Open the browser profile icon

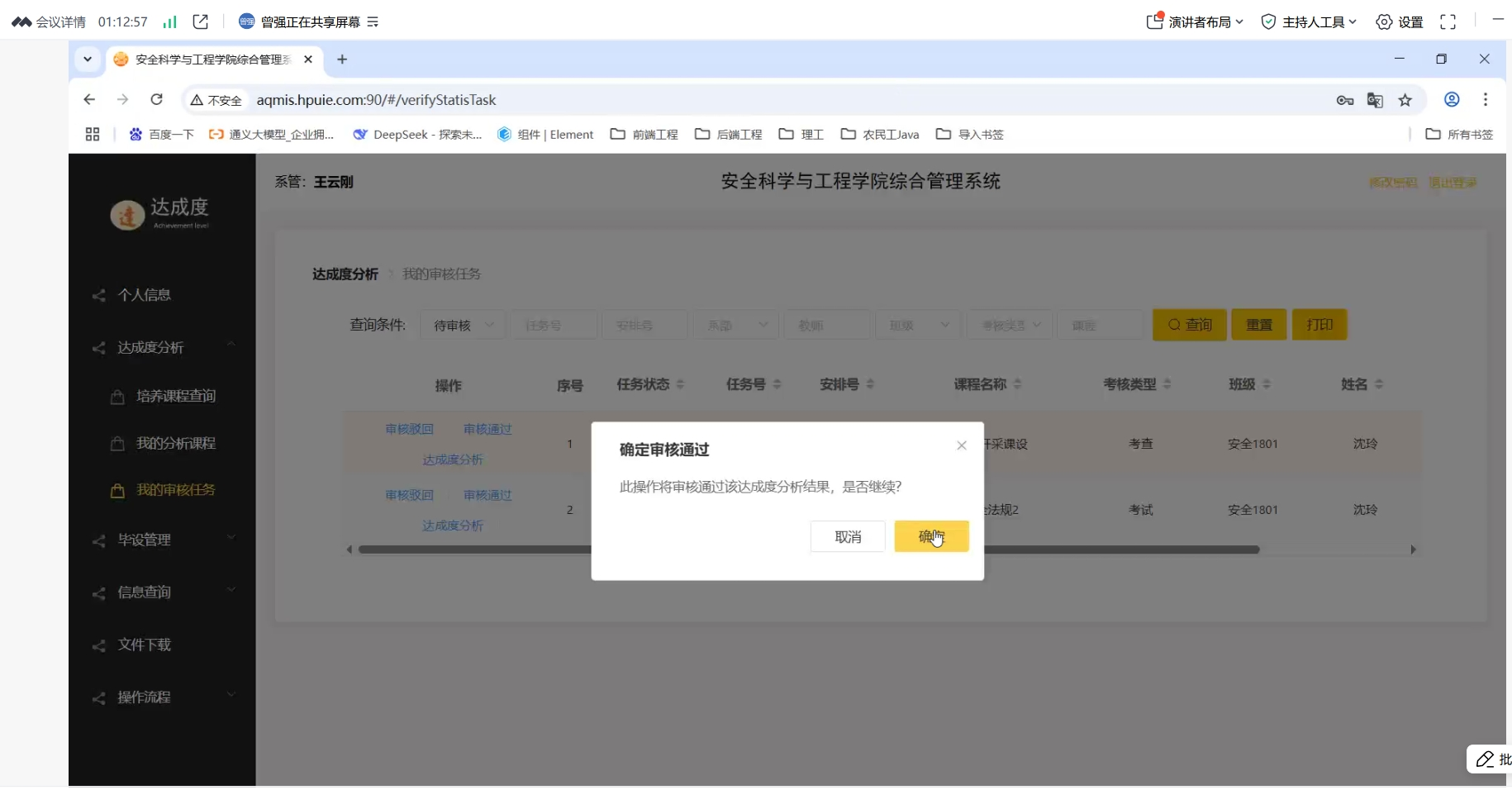click(1451, 100)
